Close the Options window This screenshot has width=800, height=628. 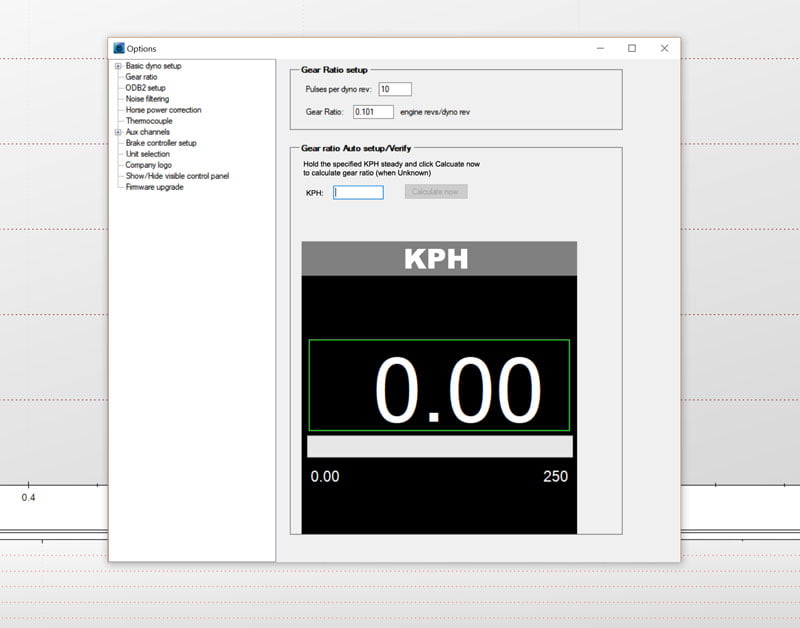click(664, 48)
